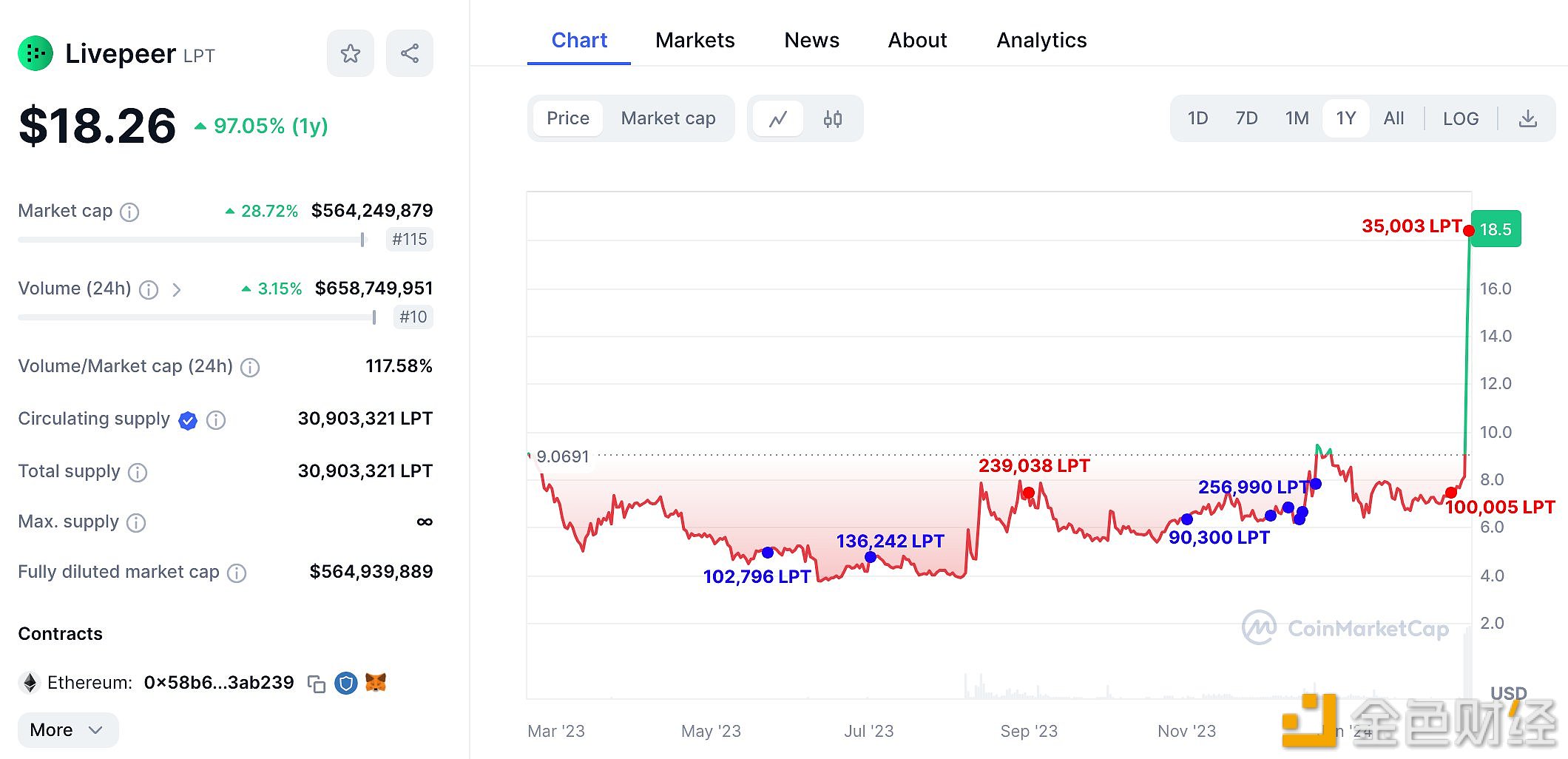Open the Analytics tab
This screenshot has height=759, width=1568.
click(x=1041, y=40)
